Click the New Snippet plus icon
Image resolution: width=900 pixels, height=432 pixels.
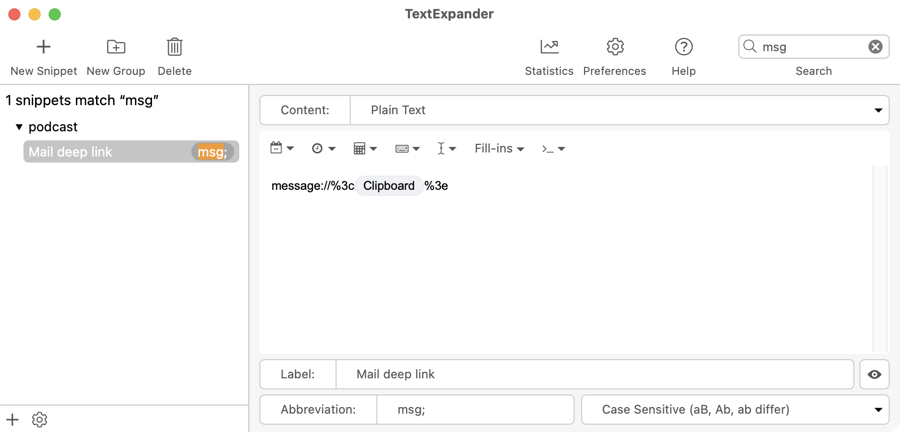click(x=43, y=47)
